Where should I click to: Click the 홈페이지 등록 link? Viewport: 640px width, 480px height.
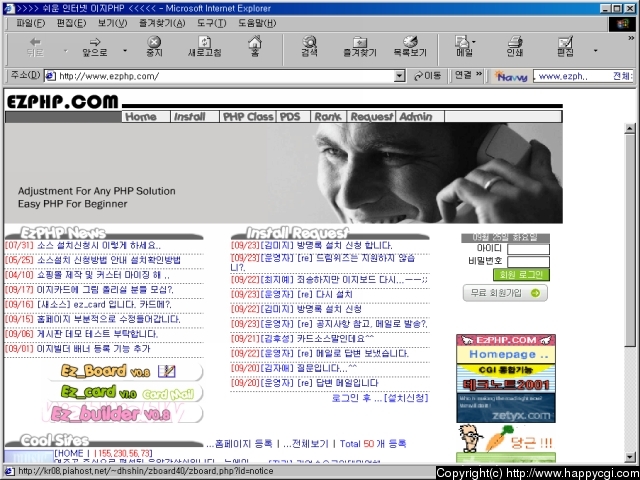243,444
